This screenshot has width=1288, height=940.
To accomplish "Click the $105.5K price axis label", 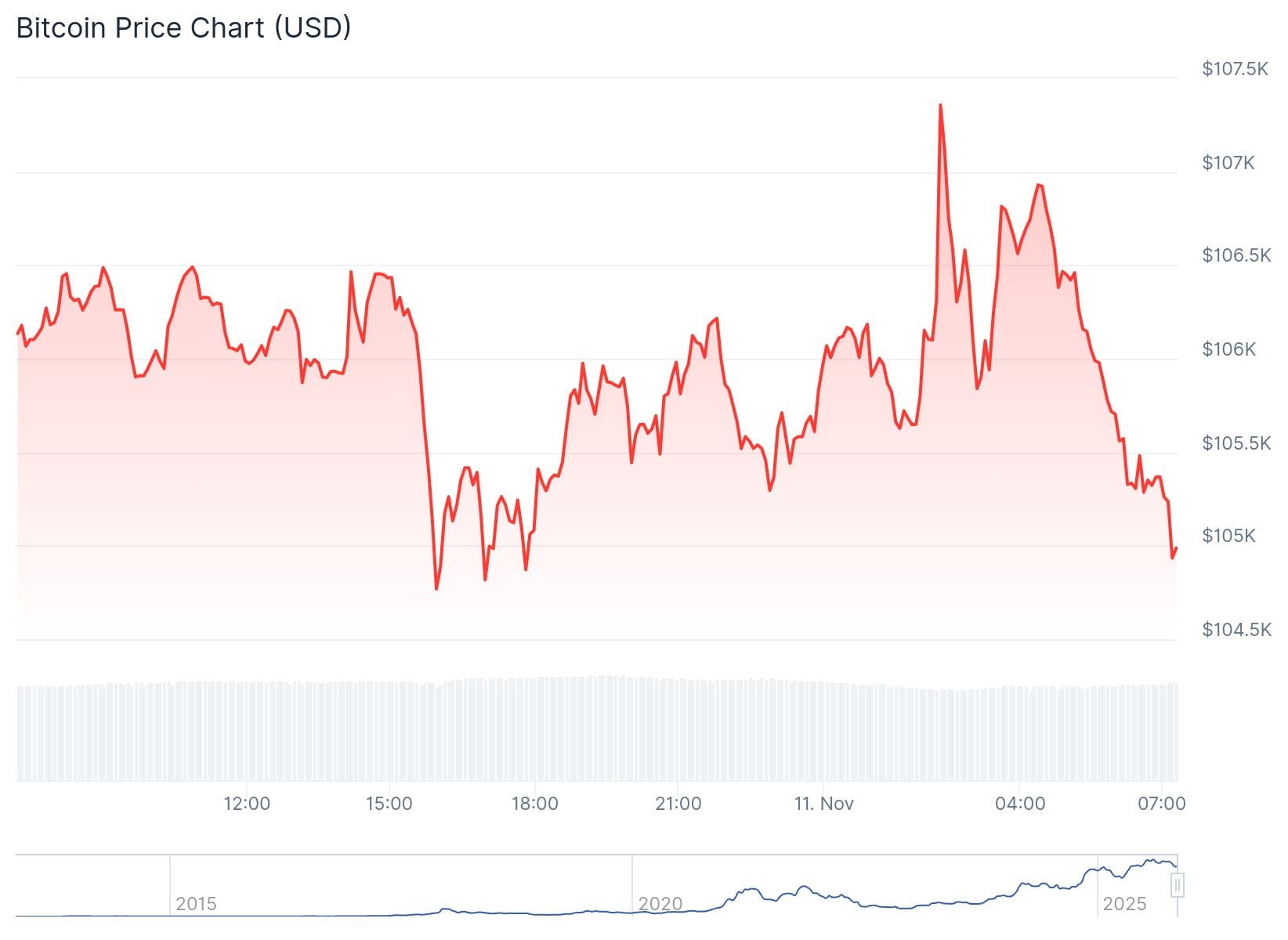I will (1236, 443).
